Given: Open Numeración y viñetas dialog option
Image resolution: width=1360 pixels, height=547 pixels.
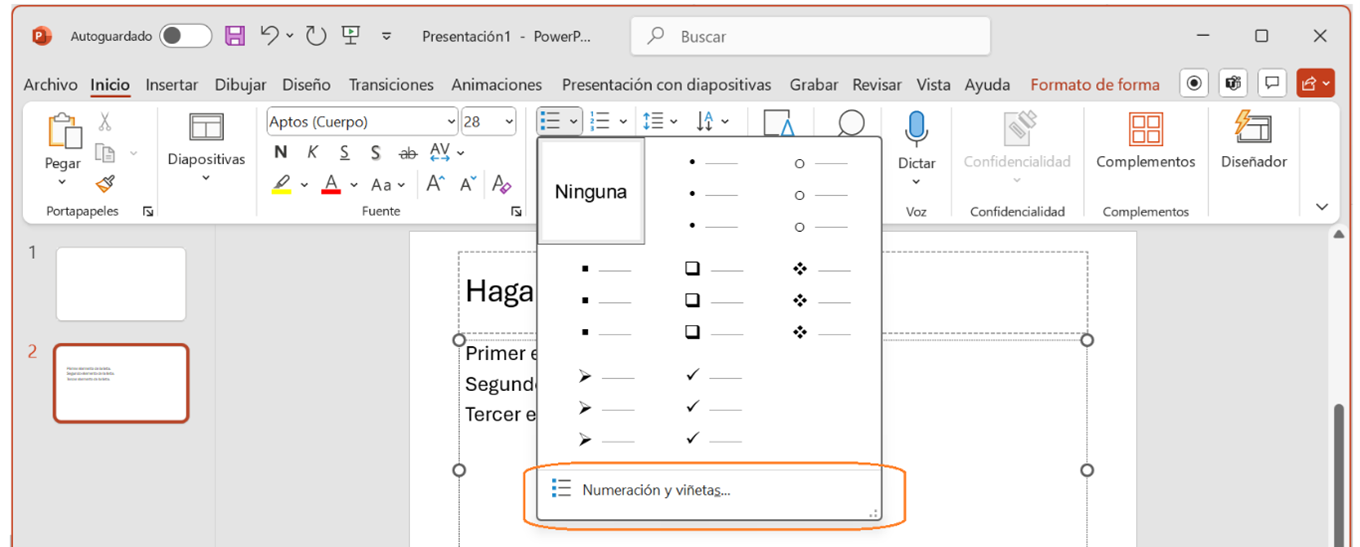Looking at the screenshot, I should (656, 490).
